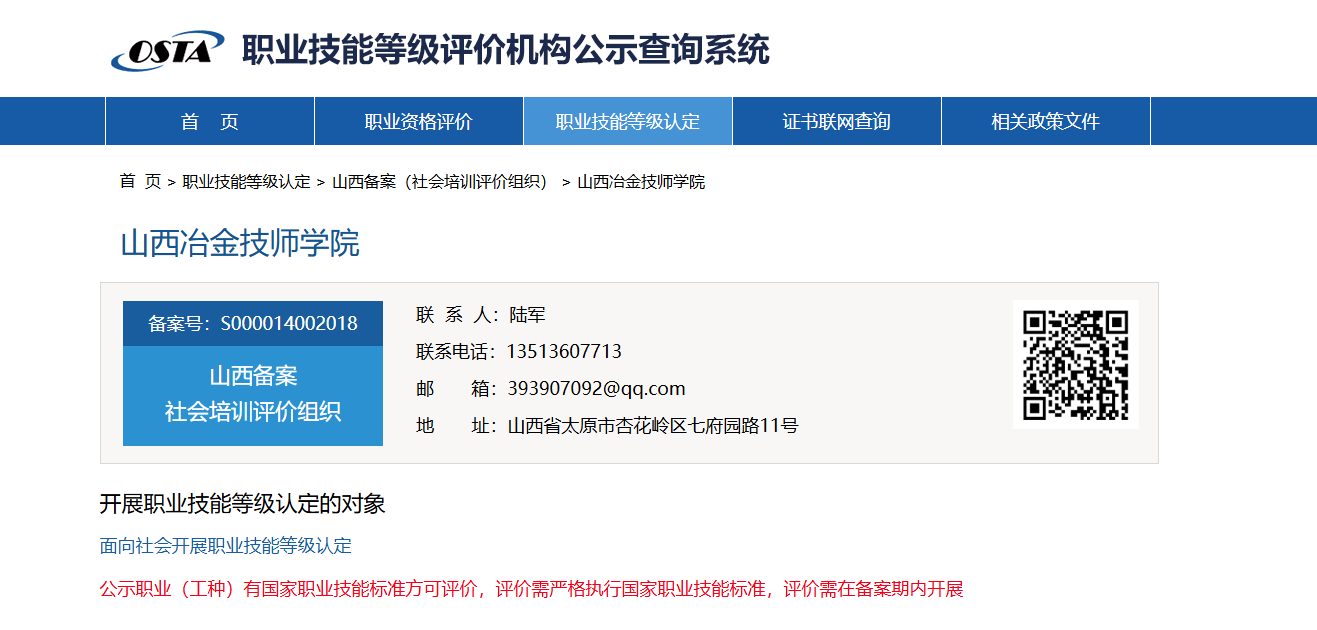Viewport: 1317px width, 630px height.
Task: Click the 备案号 S000014002018 badge
Action: click(x=253, y=323)
